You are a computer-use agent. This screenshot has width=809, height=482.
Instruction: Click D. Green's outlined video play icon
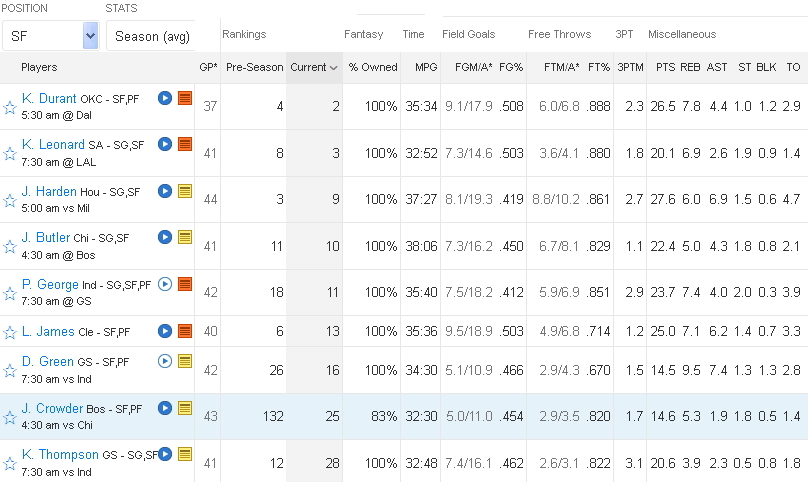pyautogui.click(x=165, y=362)
